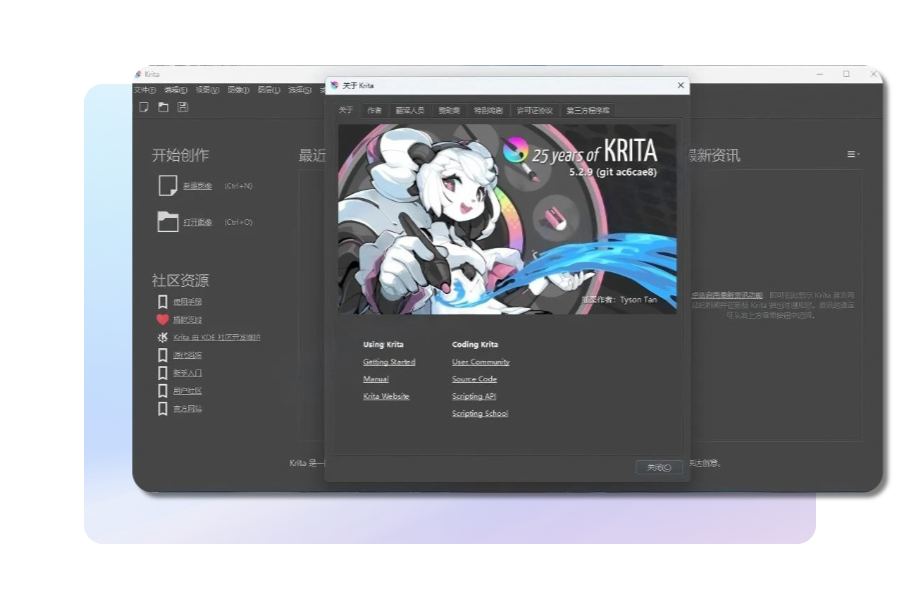The height and width of the screenshot is (600, 900).
Task: Open the Getting Started link
Action: pyautogui.click(x=389, y=362)
